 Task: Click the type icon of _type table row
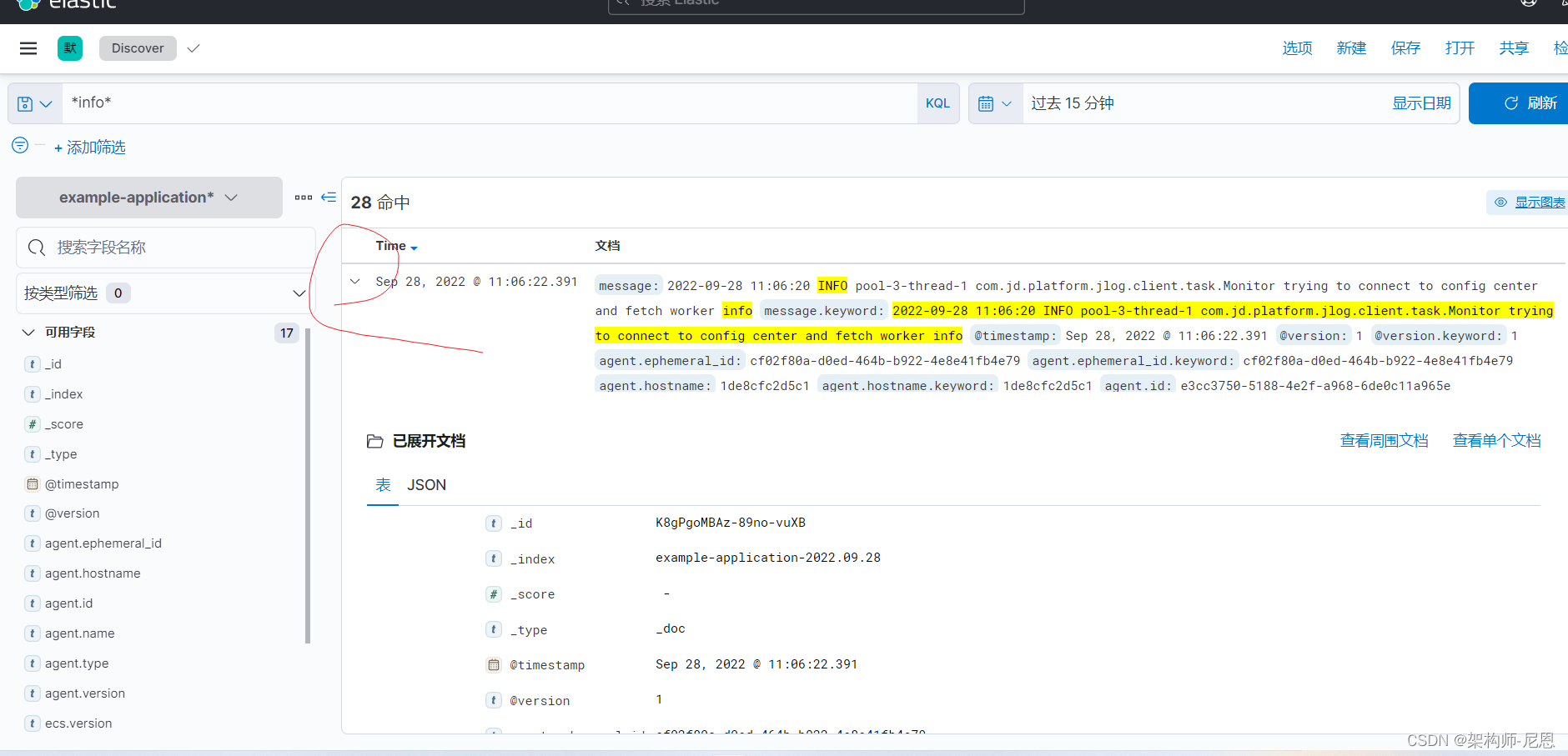(494, 630)
